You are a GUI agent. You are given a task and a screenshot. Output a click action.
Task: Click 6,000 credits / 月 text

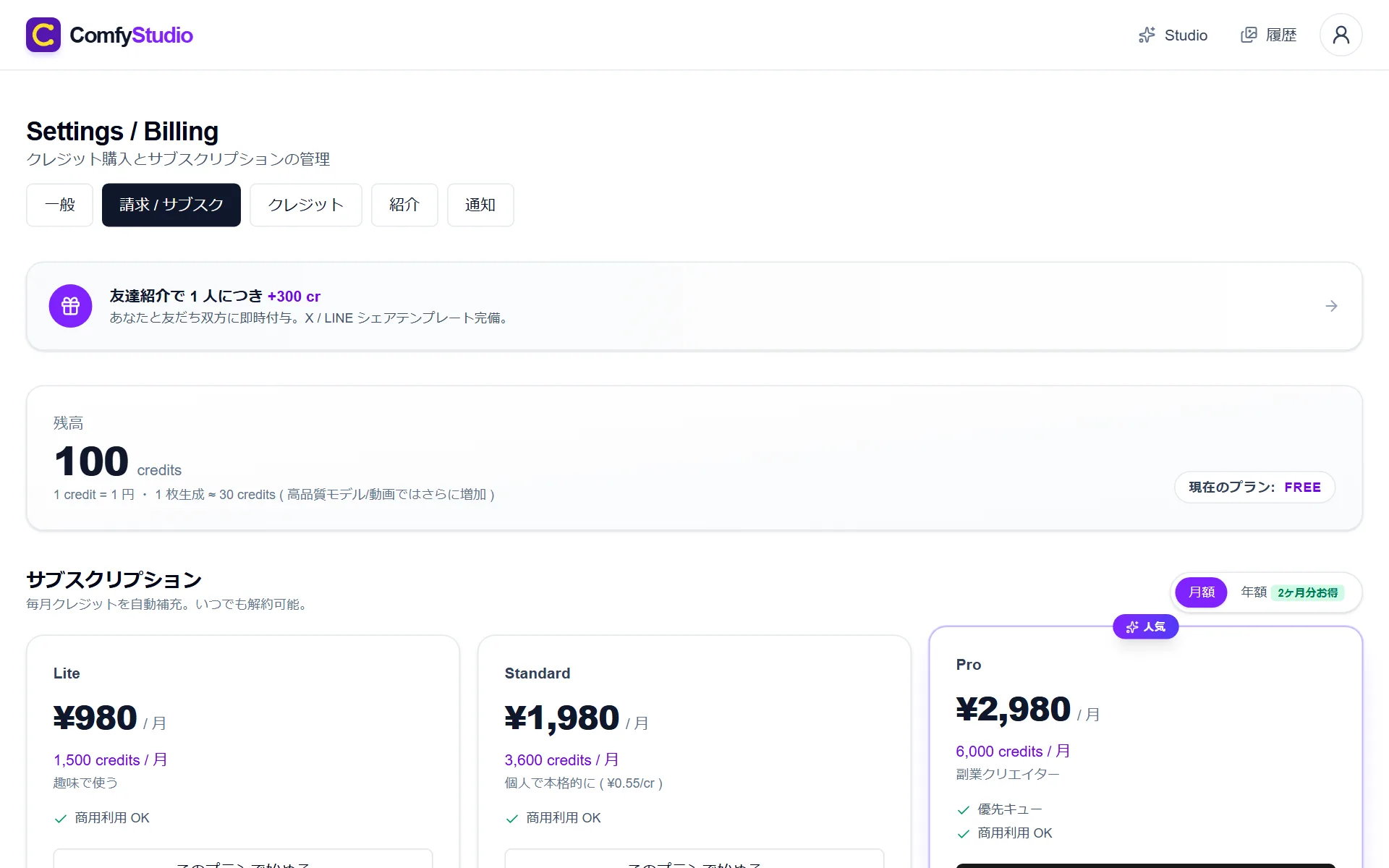1014,752
